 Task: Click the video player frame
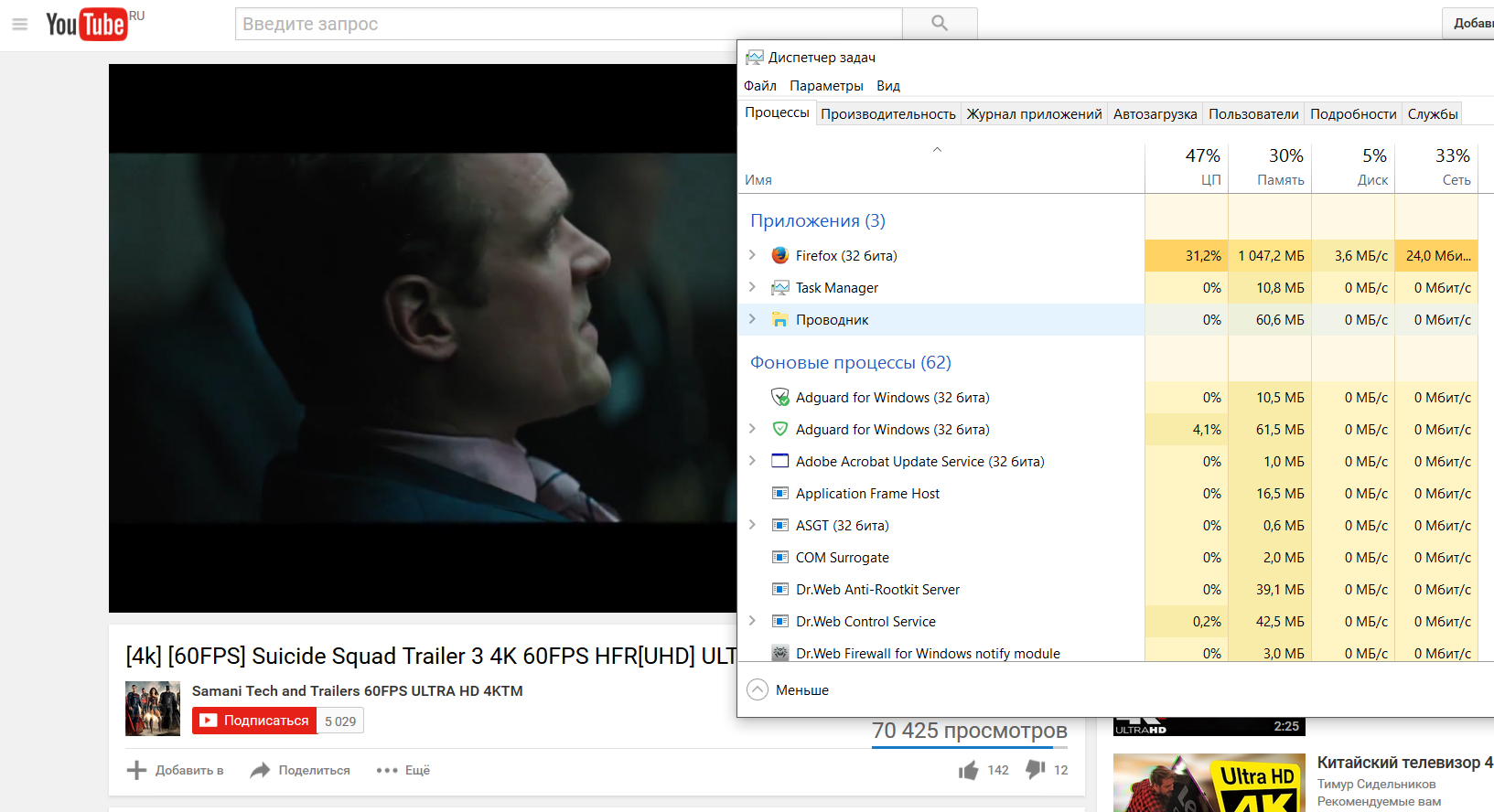tap(423, 337)
